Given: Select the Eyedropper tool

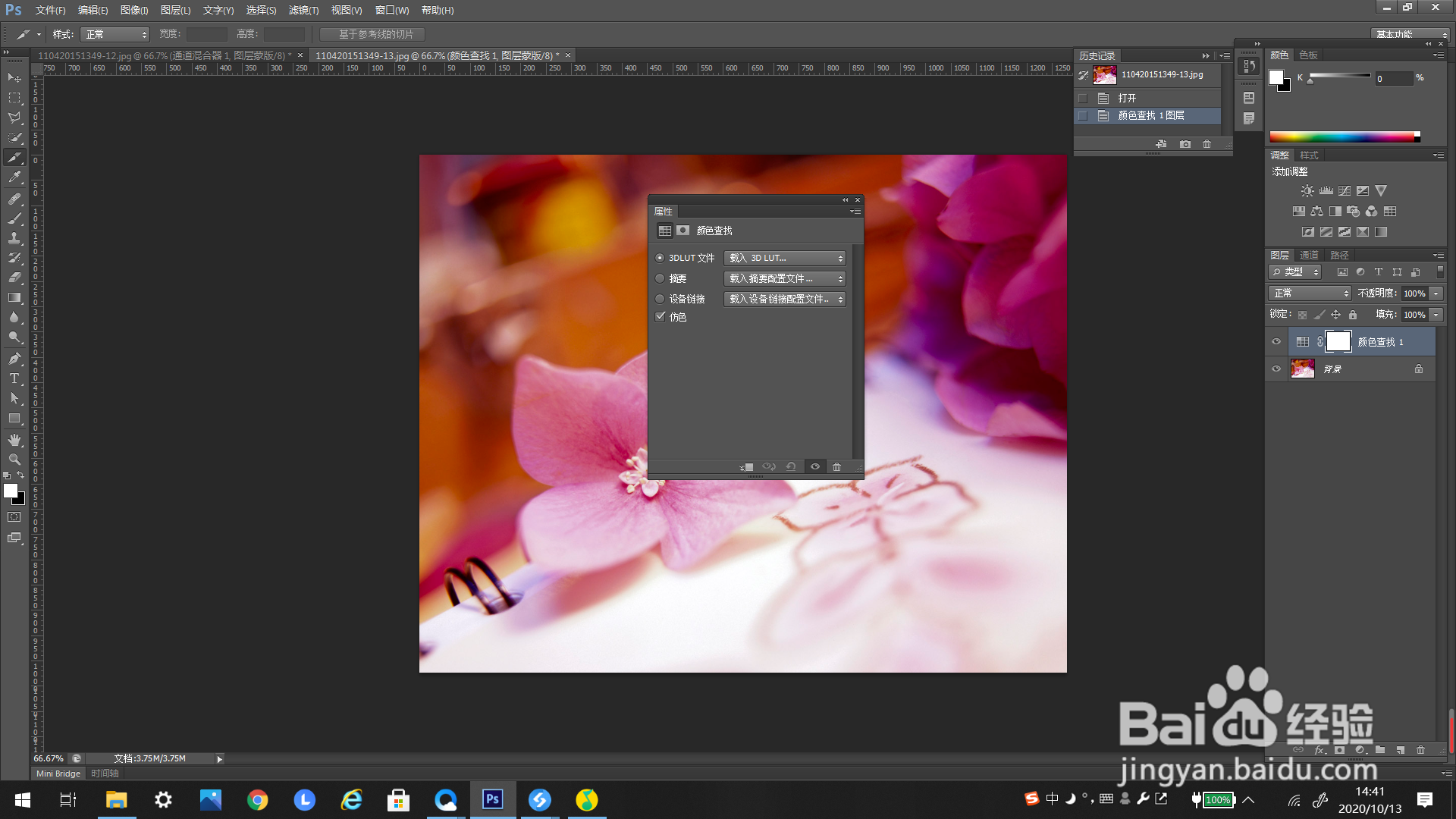Looking at the screenshot, I should [x=14, y=177].
